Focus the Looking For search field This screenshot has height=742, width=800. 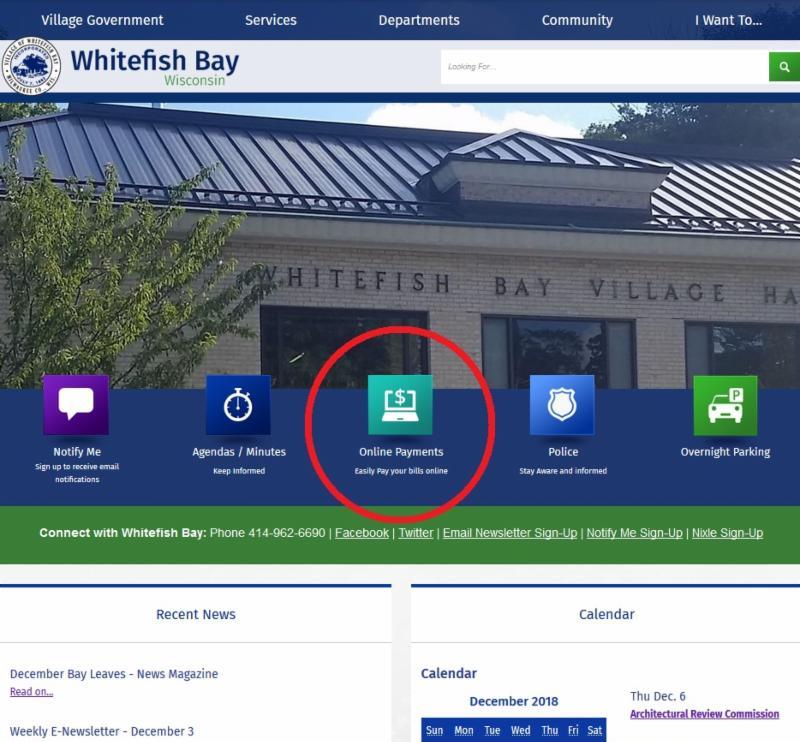pyautogui.click(x=605, y=66)
